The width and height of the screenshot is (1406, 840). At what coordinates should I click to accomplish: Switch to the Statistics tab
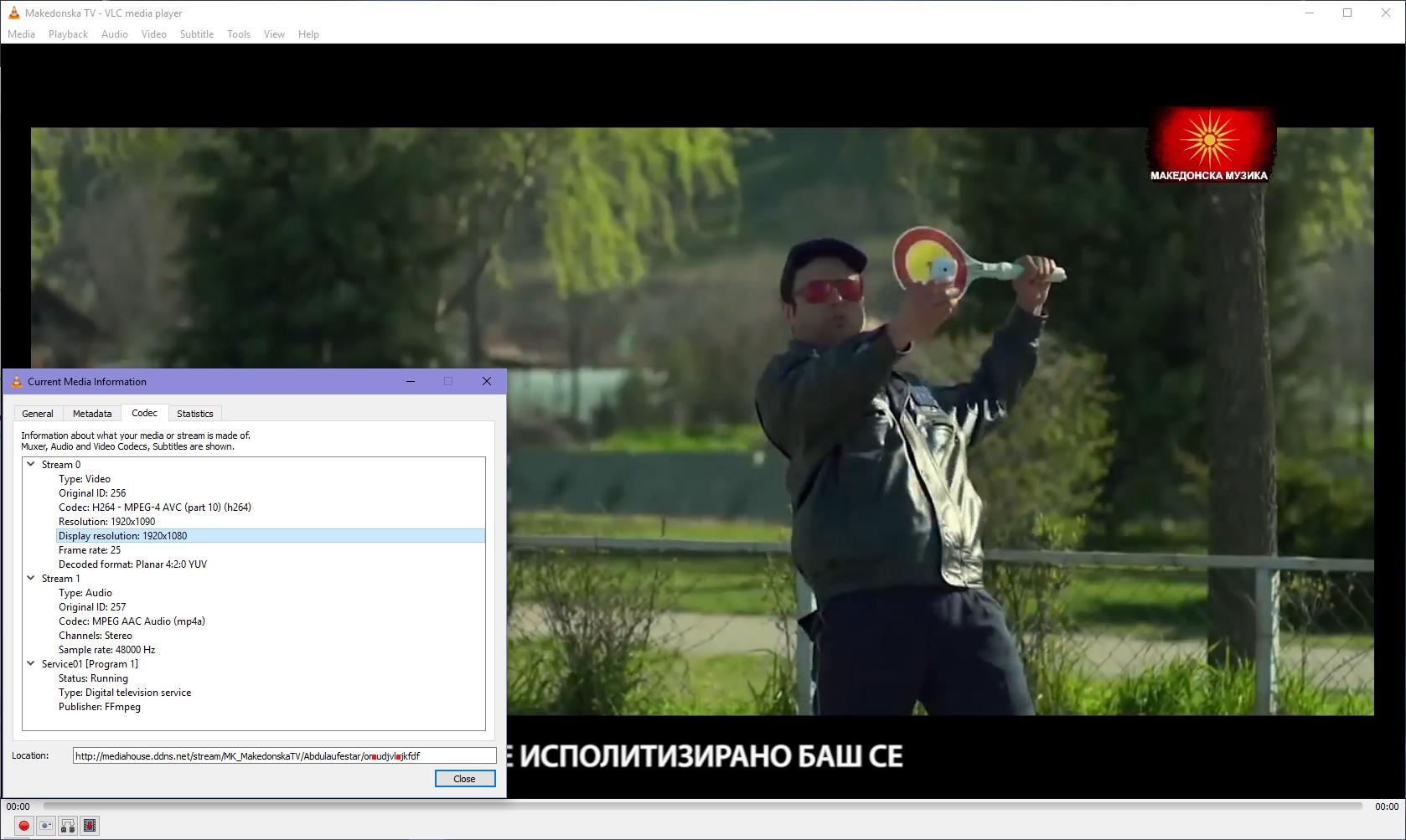pyautogui.click(x=195, y=414)
